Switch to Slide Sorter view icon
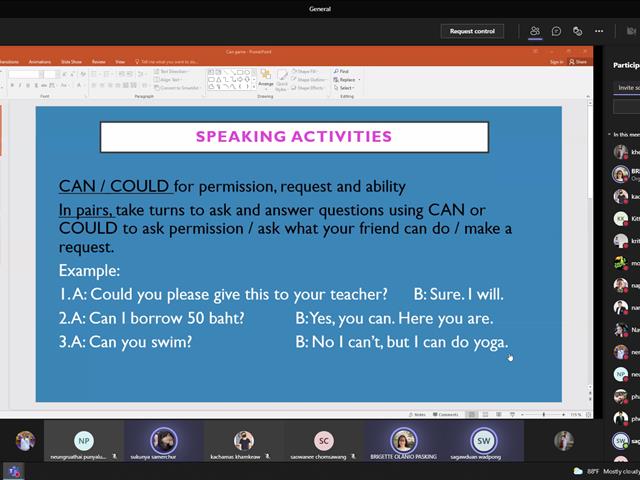Viewport: 640px width, 480px height. point(485,414)
